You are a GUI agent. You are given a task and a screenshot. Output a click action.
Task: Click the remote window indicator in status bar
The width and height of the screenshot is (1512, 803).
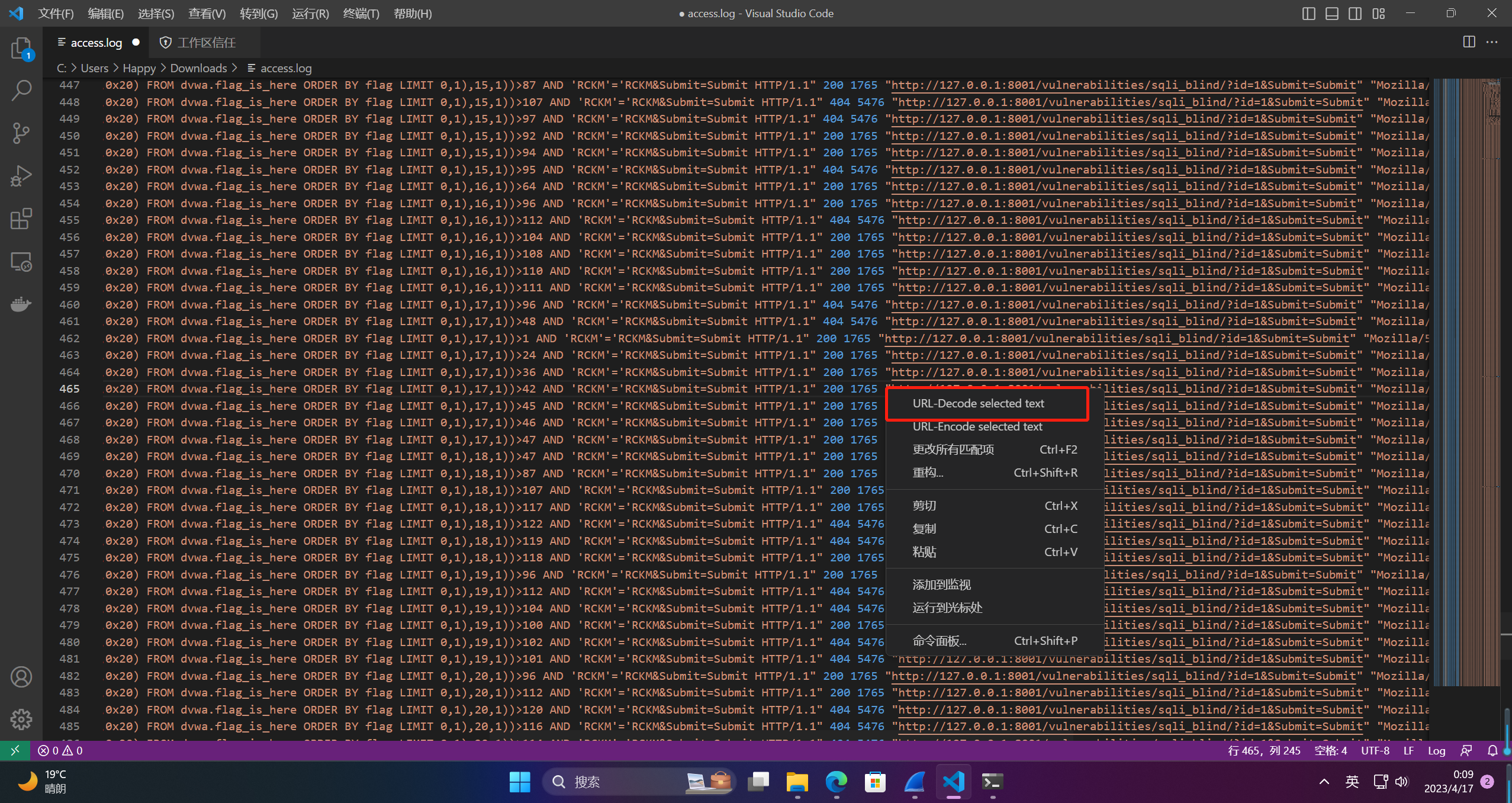coord(15,750)
